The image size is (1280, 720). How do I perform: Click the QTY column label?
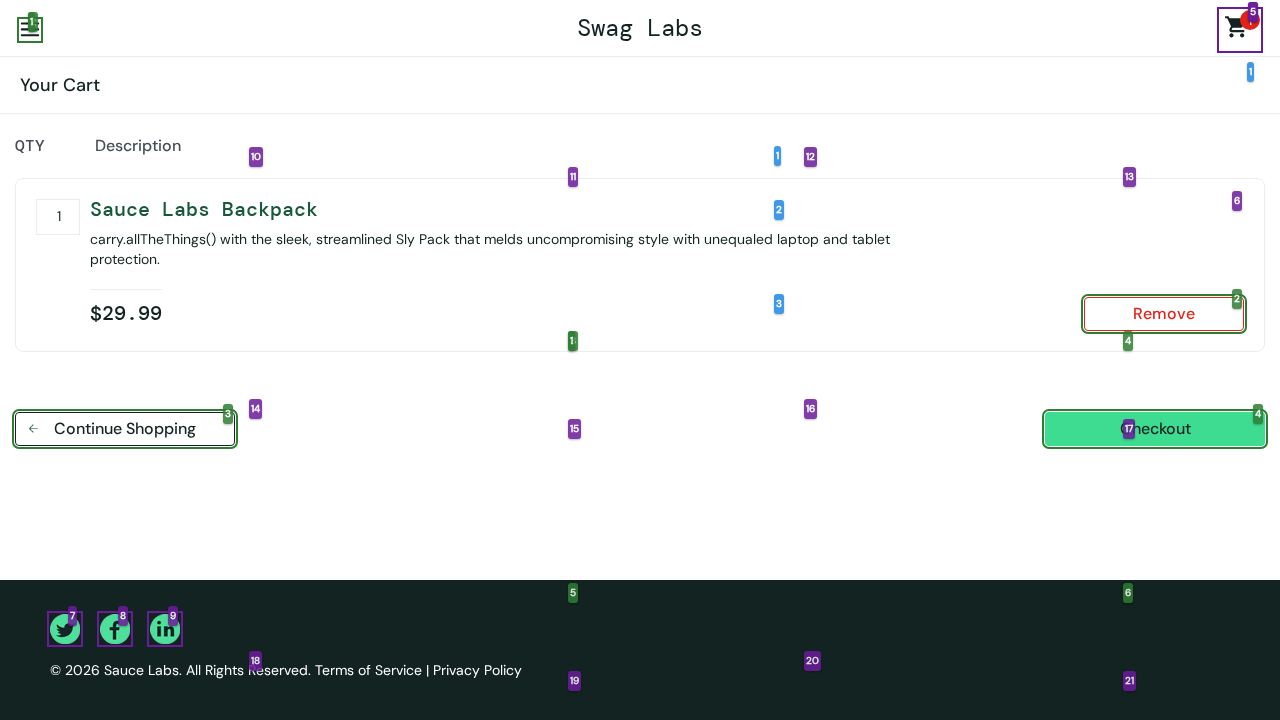(x=30, y=146)
